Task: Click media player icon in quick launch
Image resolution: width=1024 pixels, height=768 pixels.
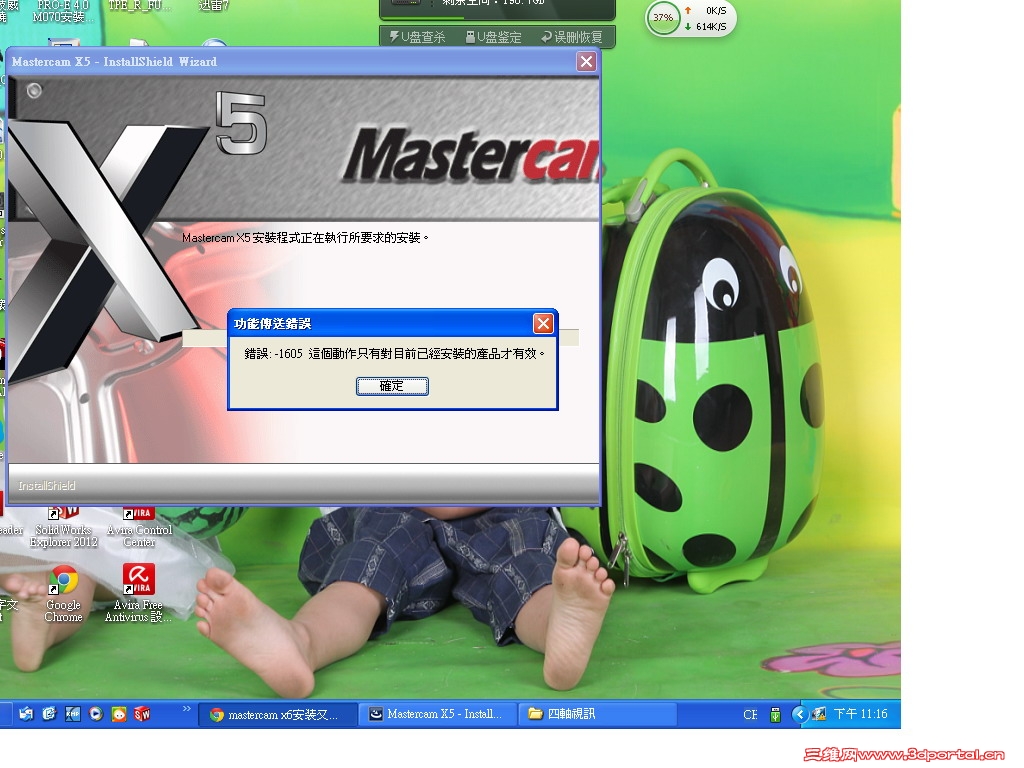Action: (x=96, y=714)
